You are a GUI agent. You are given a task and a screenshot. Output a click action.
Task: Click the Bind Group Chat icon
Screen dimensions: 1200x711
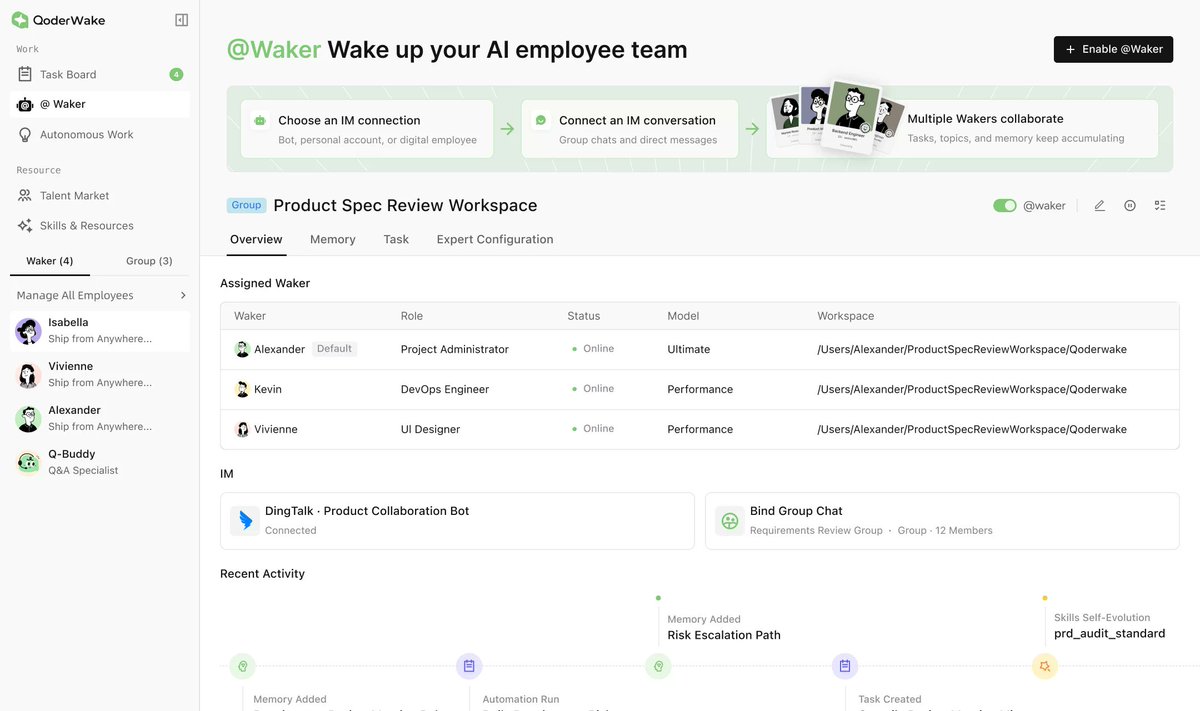[x=730, y=520]
